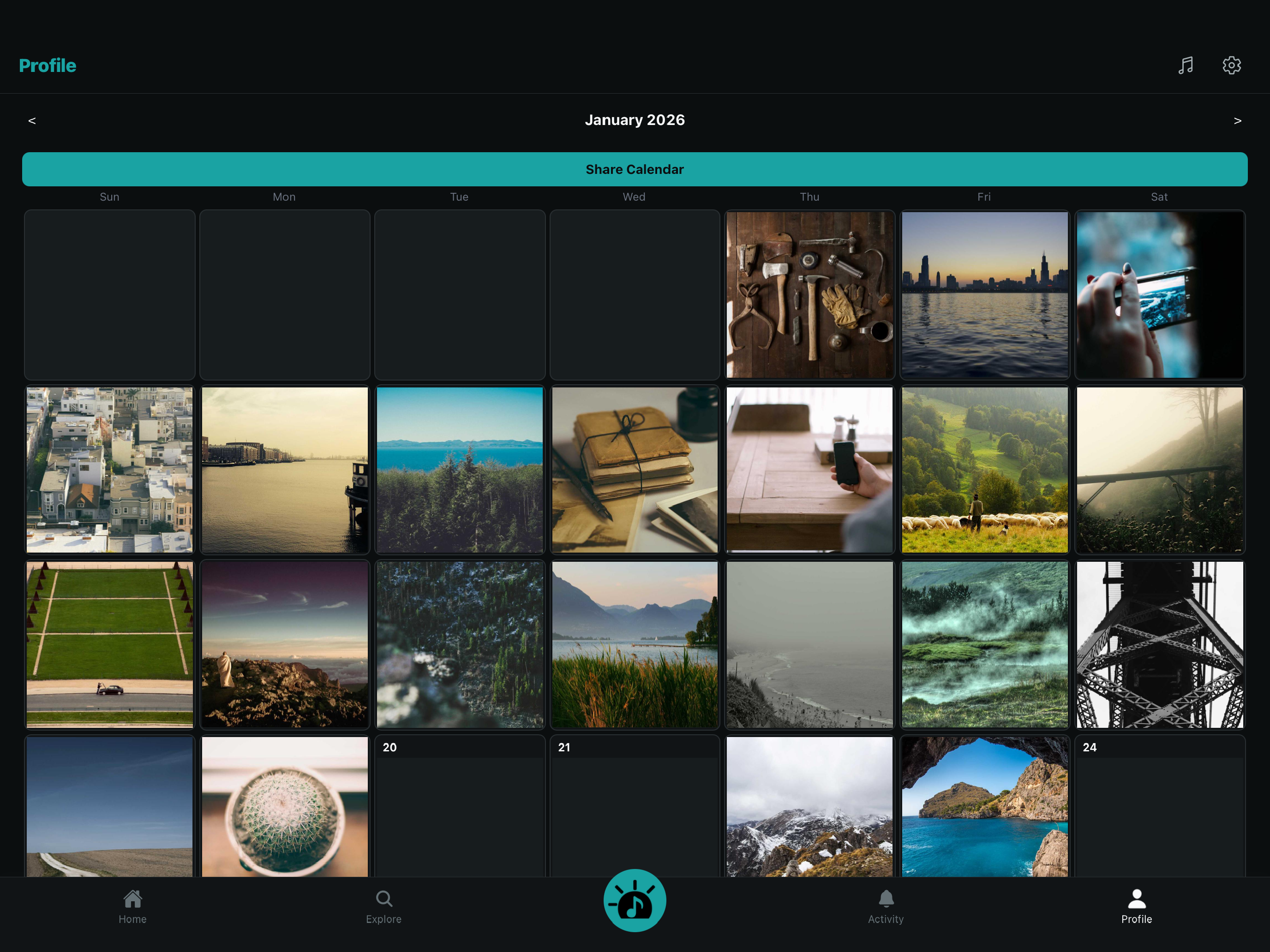Open the sea cave cove photo
This screenshot has height=952, width=1270.
coord(985,807)
